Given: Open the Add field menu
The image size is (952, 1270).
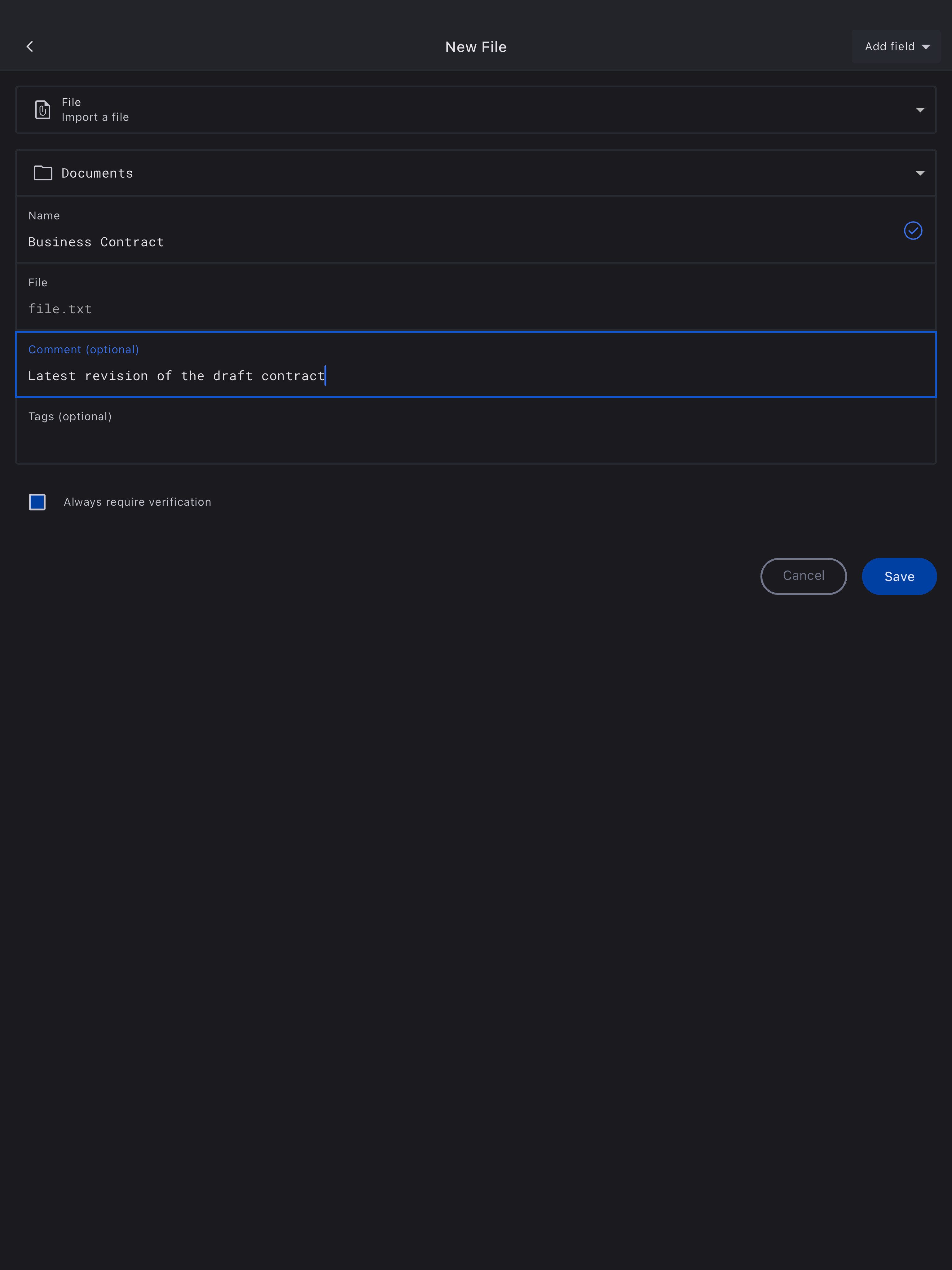Looking at the screenshot, I should tap(889, 46).
